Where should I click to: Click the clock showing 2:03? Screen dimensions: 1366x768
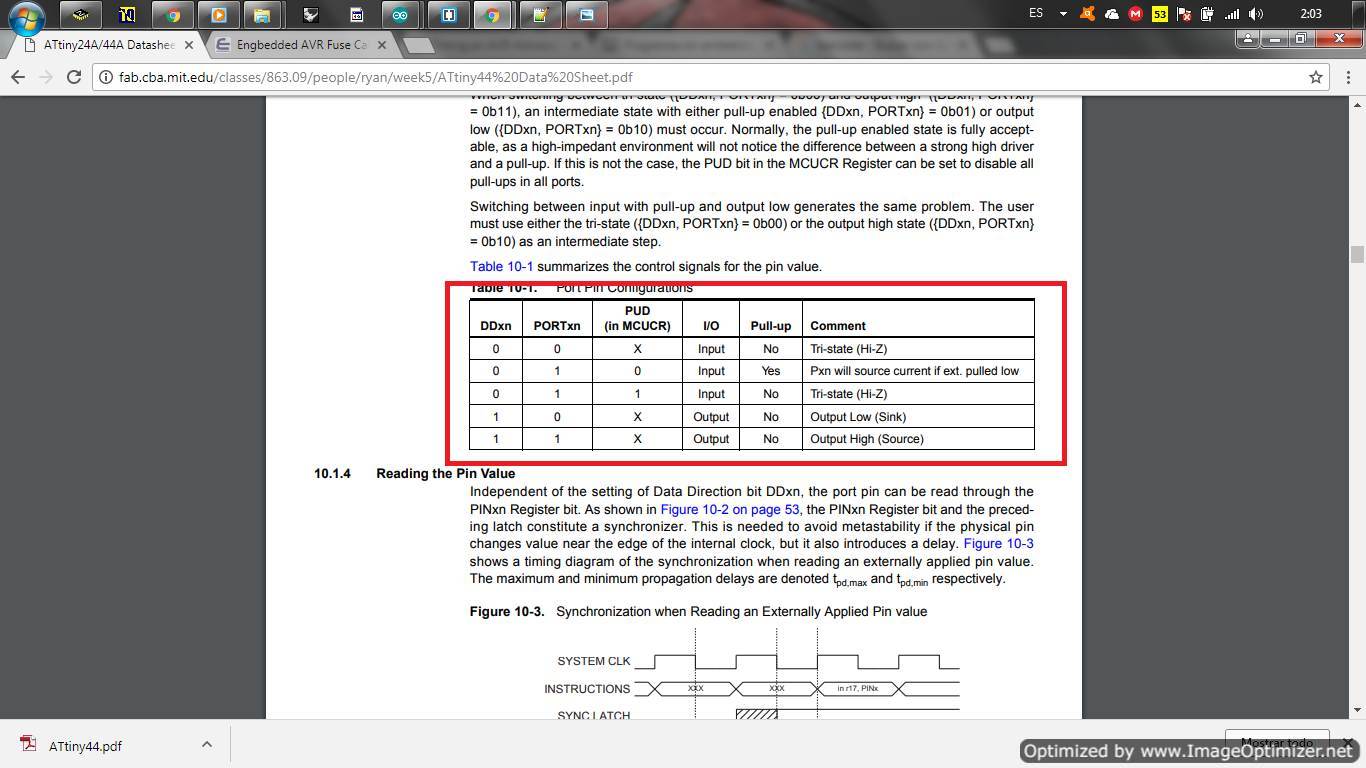point(1311,14)
